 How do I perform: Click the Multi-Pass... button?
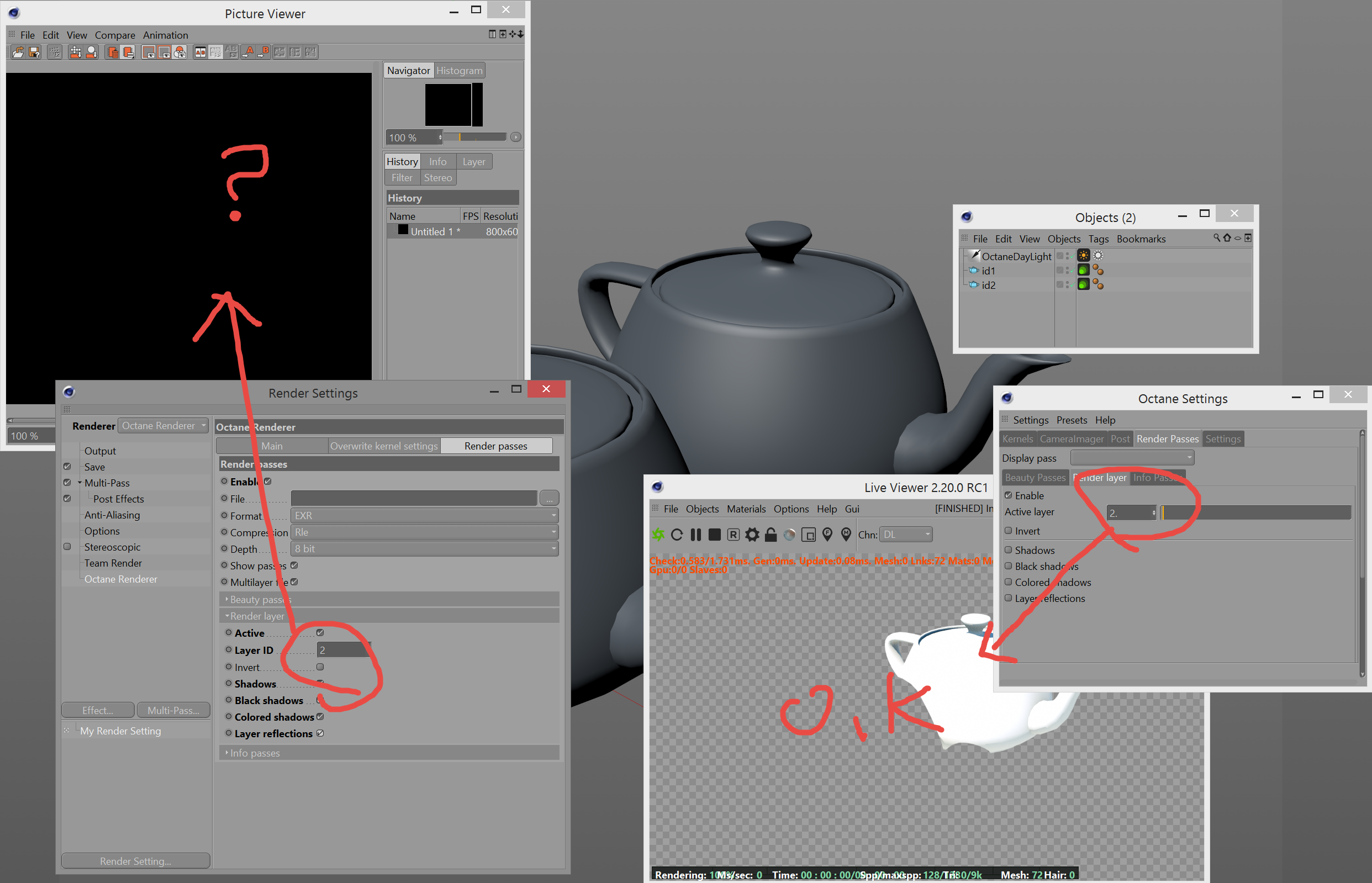point(173,710)
